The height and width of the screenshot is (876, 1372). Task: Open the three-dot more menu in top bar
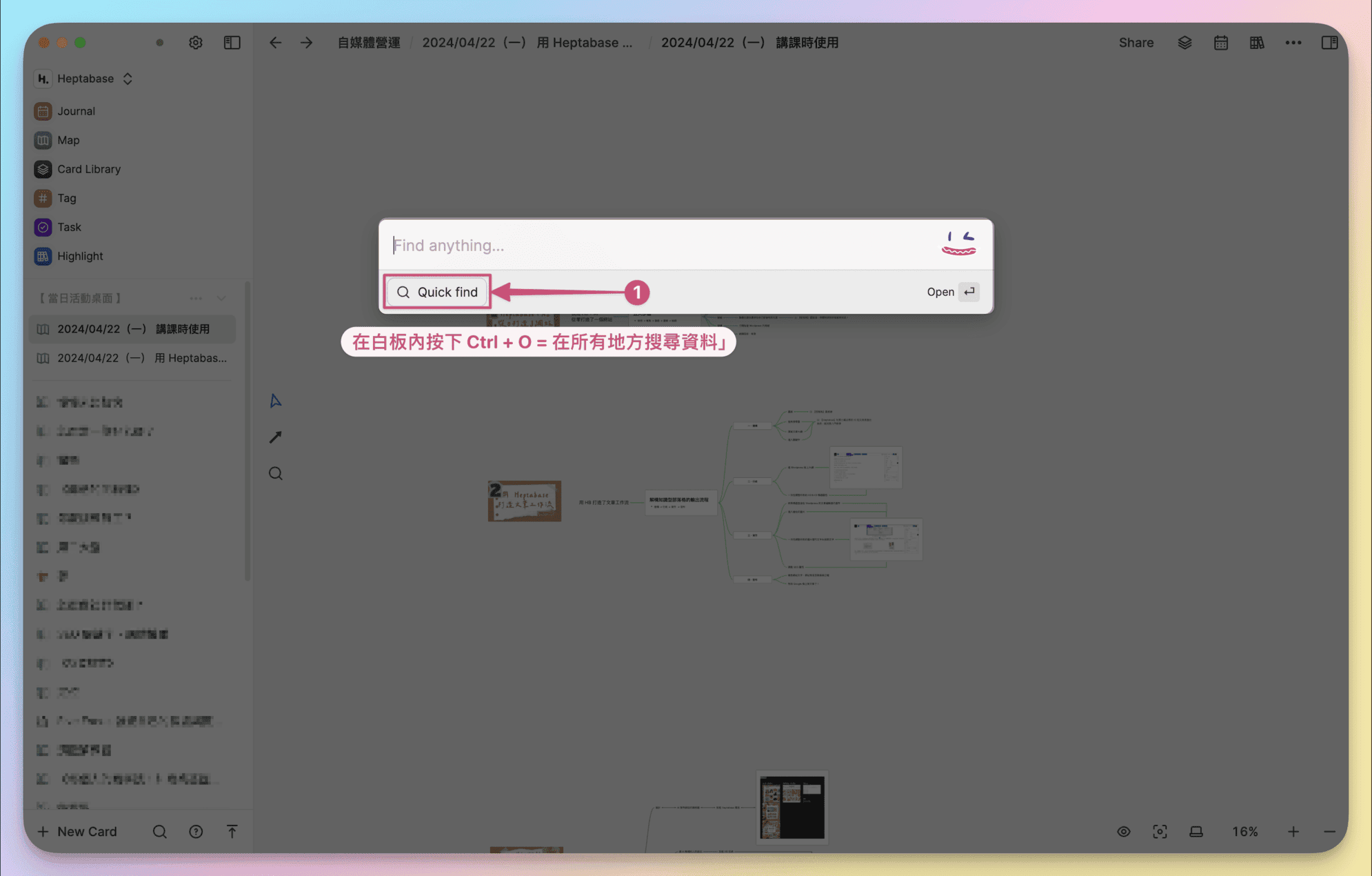click(1293, 43)
